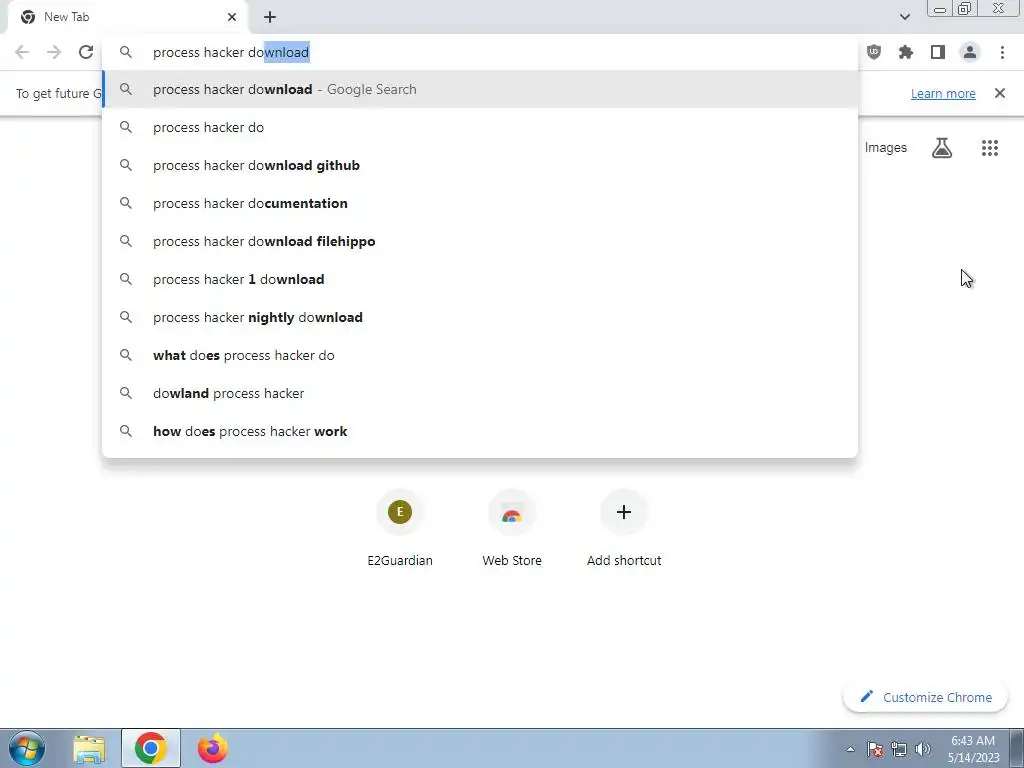The height and width of the screenshot is (768, 1024).
Task: Close the New Tab tab
Action: (x=232, y=17)
